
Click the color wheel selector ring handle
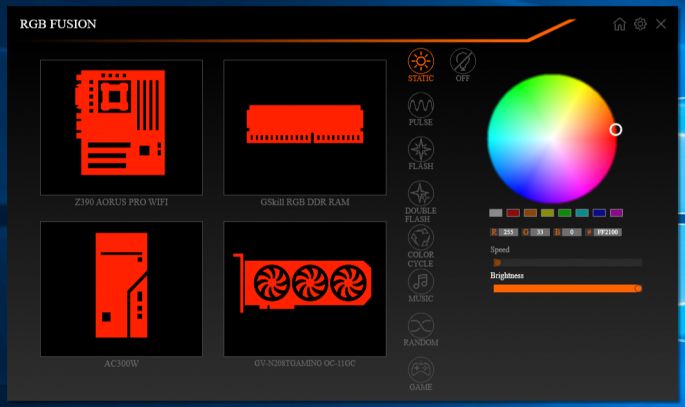(x=616, y=129)
